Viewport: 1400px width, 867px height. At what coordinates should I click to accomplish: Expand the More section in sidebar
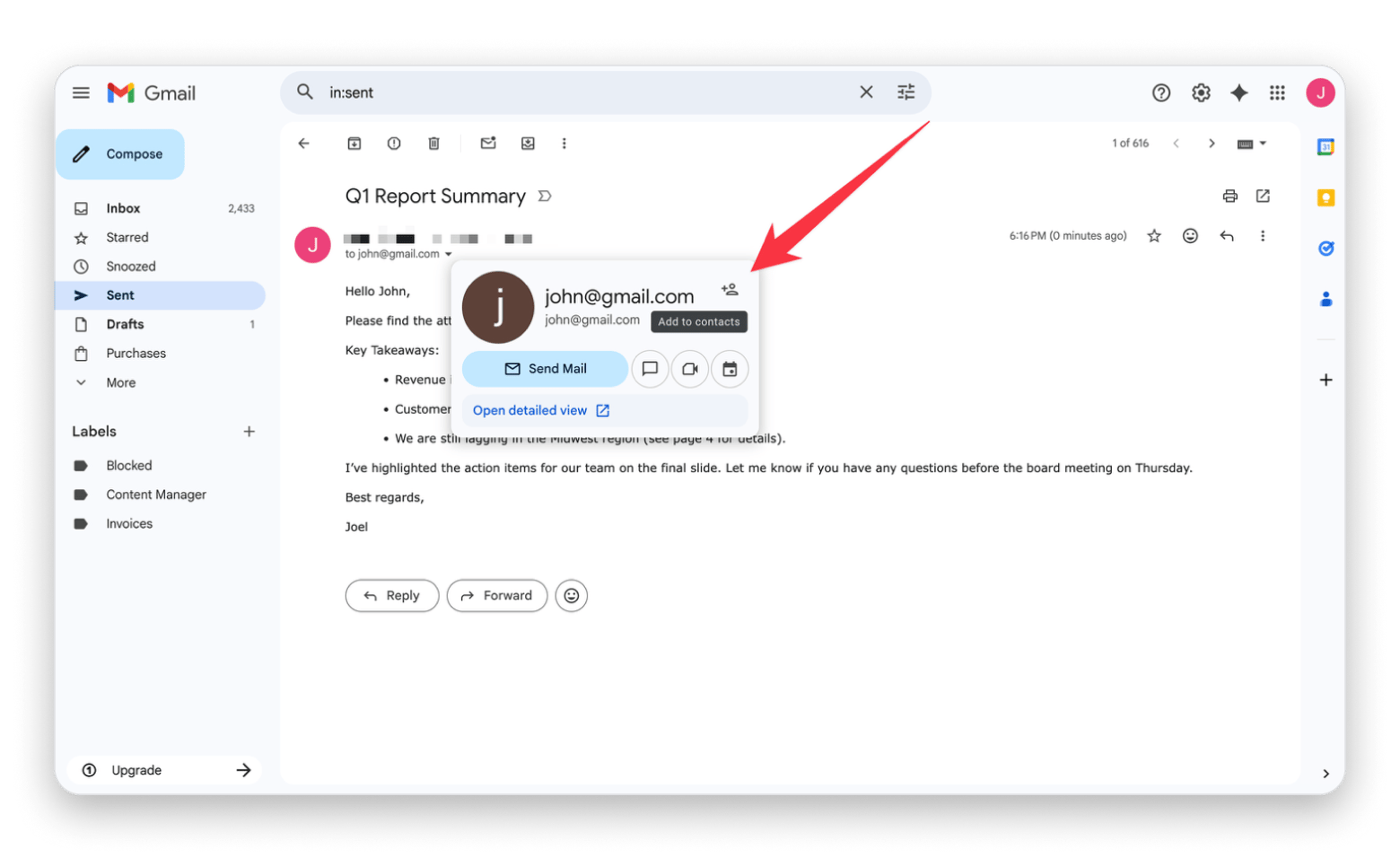(120, 382)
